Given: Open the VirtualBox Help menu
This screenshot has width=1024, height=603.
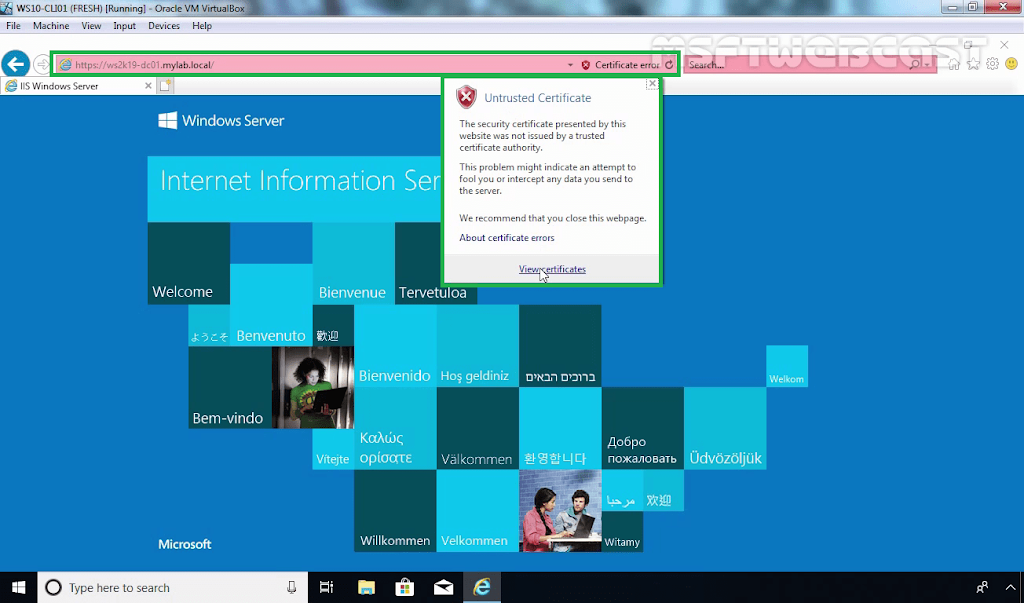Looking at the screenshot, I should point(202,25).
